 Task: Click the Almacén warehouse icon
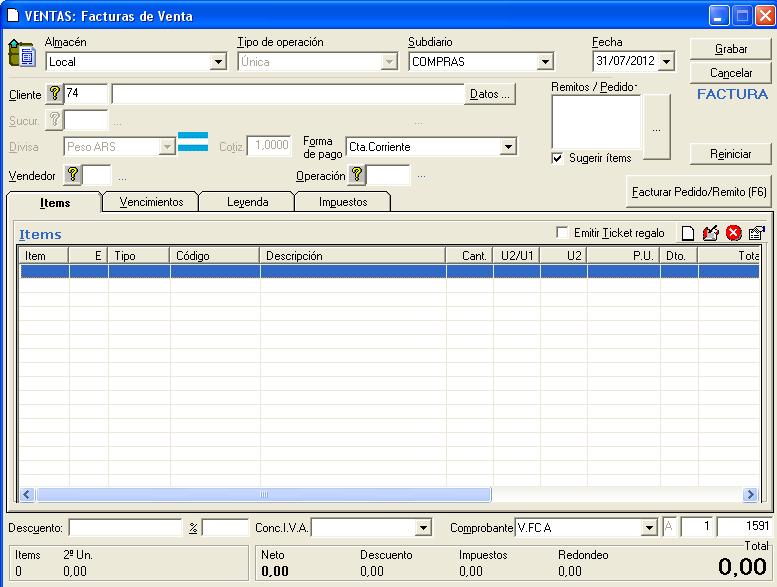pyautogui.click(x=21, y=54)
